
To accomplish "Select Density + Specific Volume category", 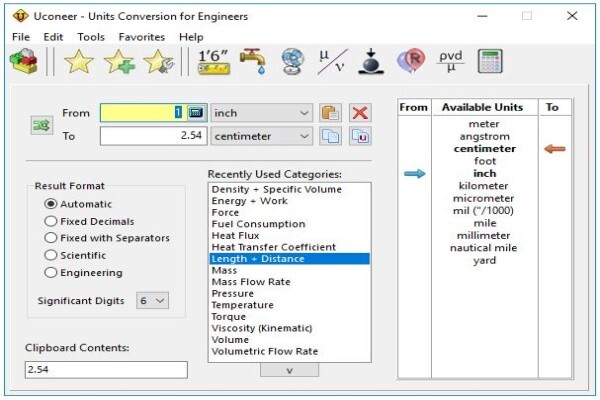I will (289, 189).
